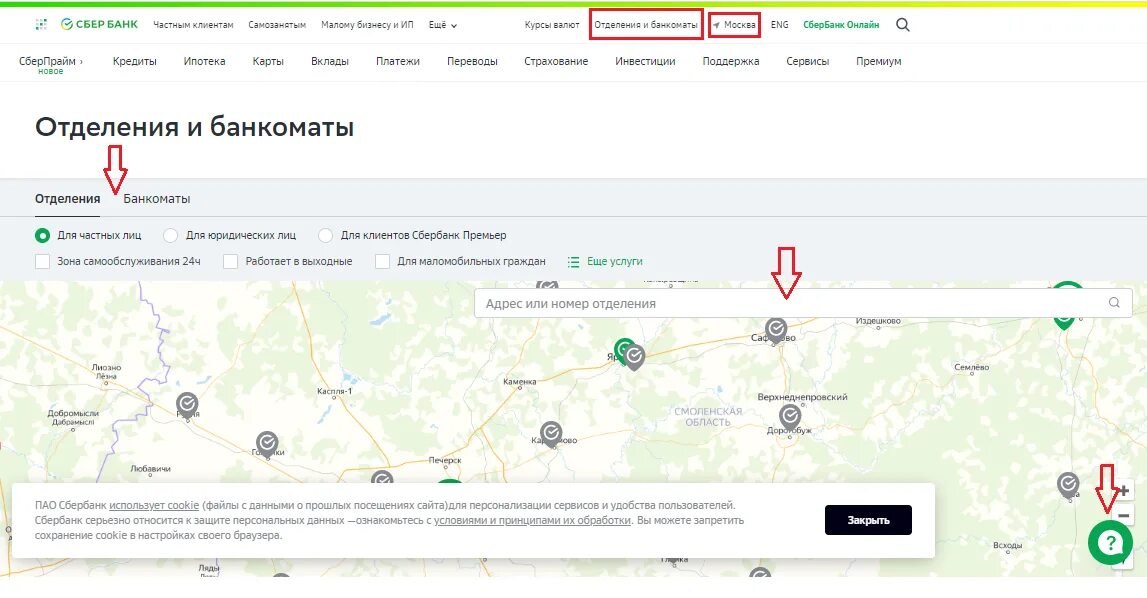Open the Страхование menu
This screenshot has width=1147, height=598.
[556, 61]
